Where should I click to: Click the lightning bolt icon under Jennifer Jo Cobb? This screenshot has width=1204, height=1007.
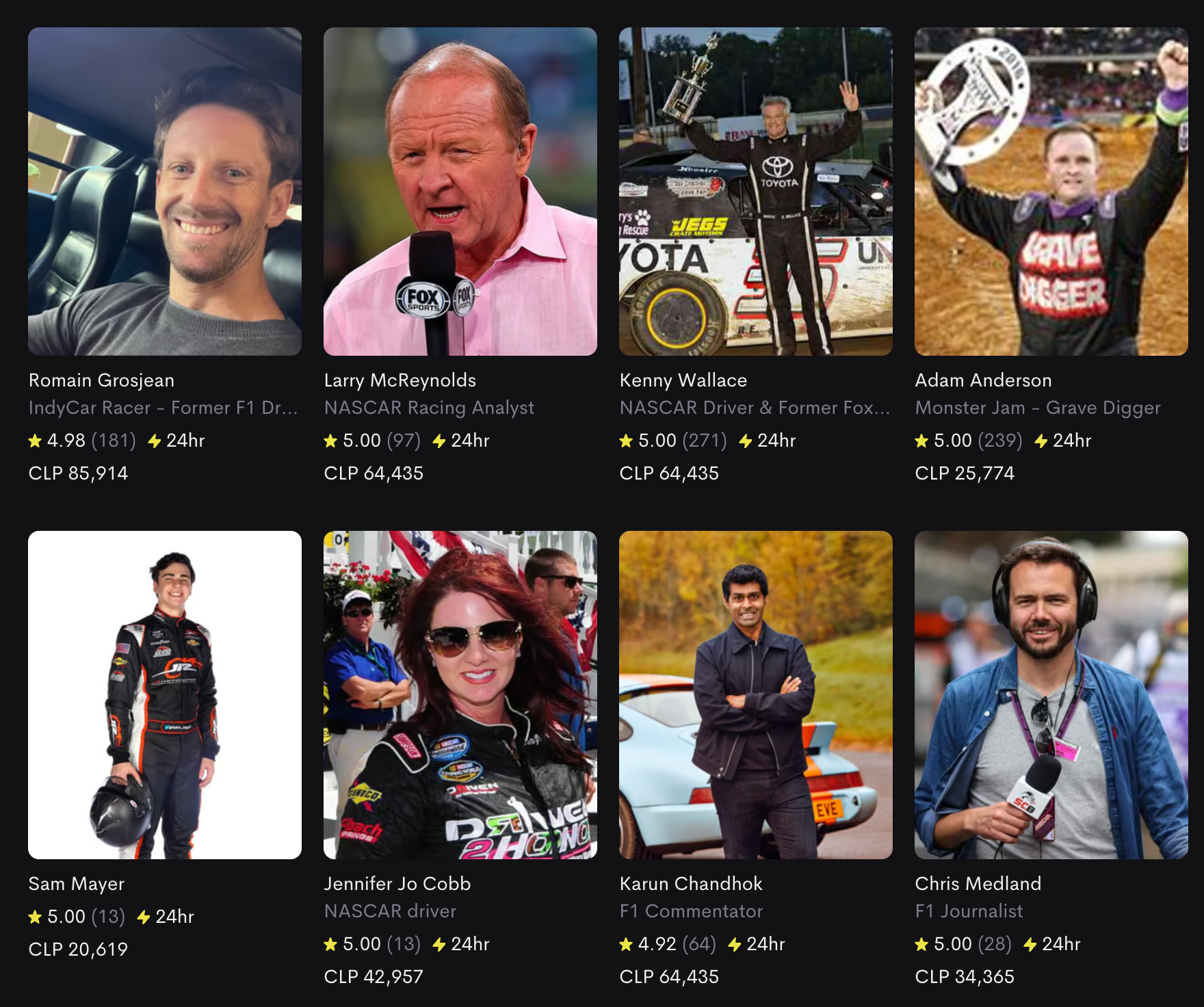point(439,945)
